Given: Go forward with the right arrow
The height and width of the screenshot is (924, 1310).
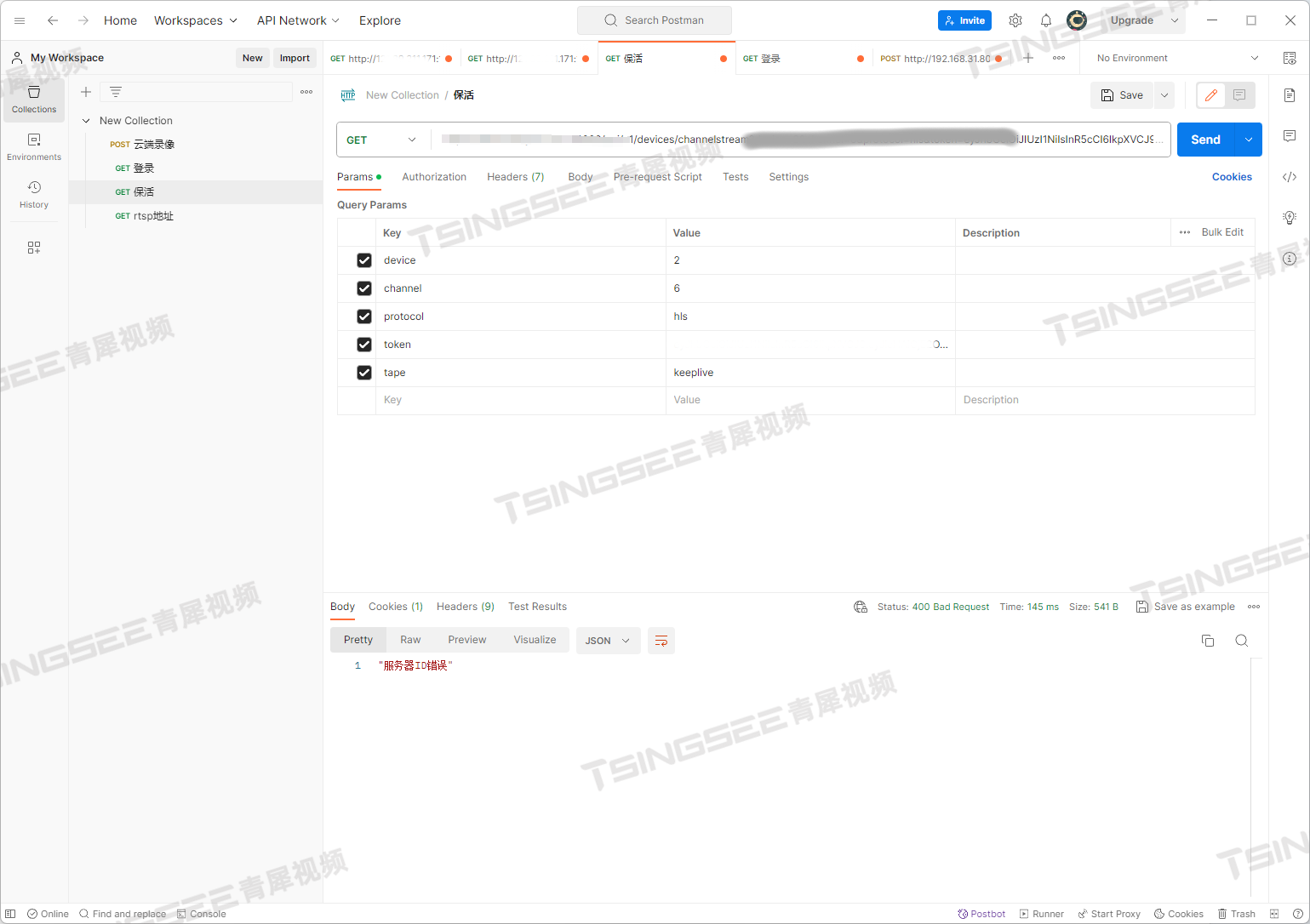Looking at the screenshot, I should pos(83,20).
